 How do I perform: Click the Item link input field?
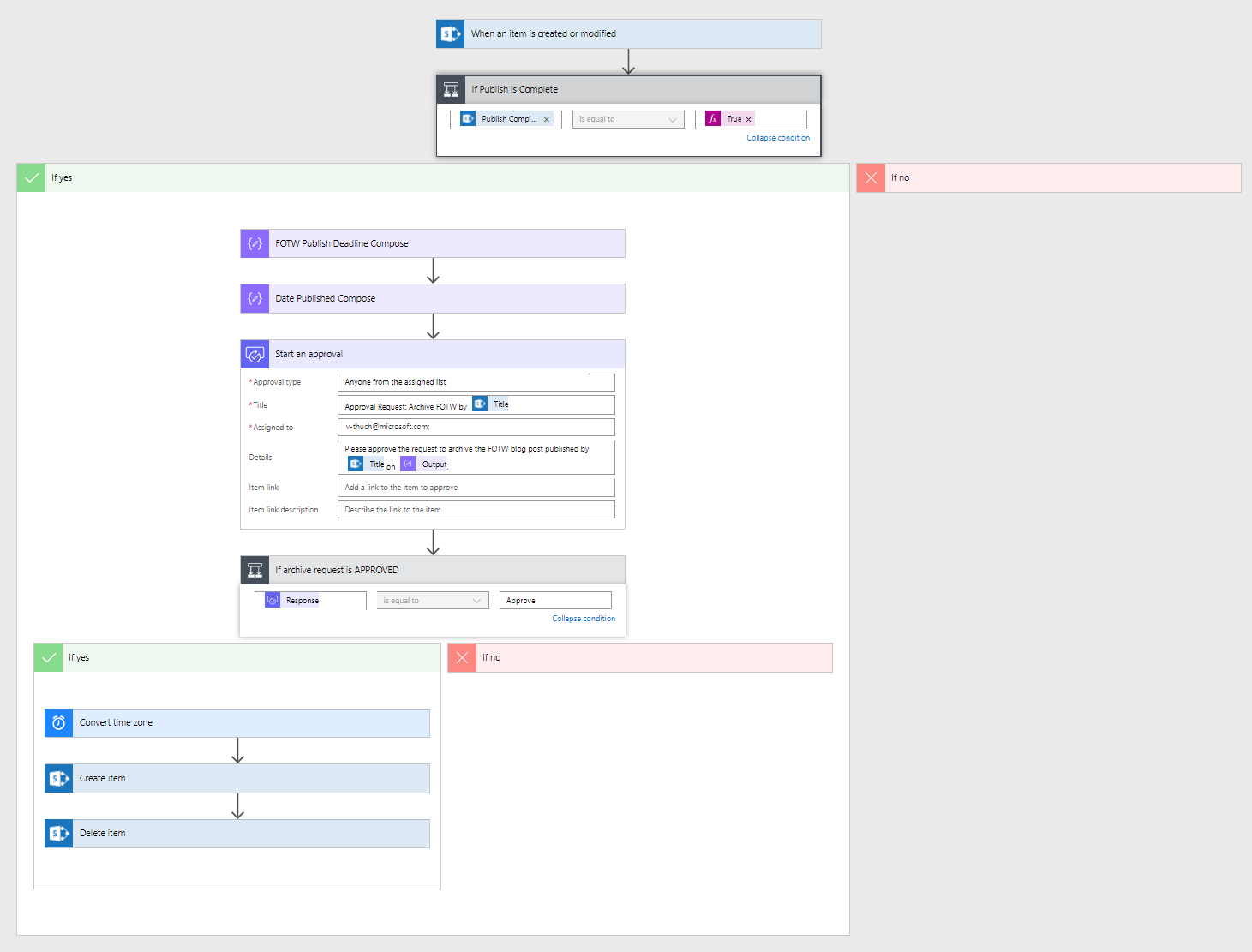476,488
